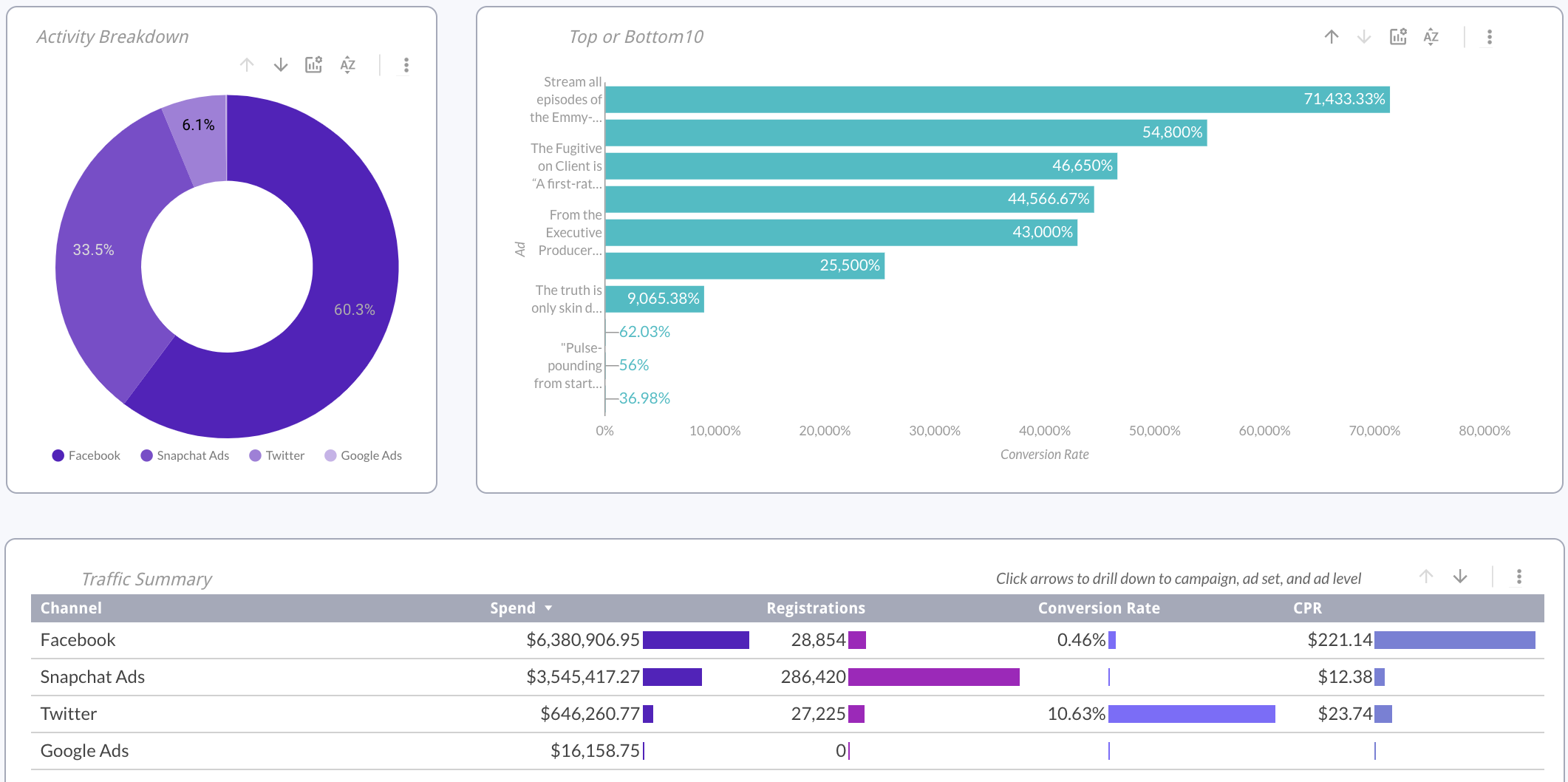
Task: Drill up in the Traffic Summary table
Action: (1425, 577)
